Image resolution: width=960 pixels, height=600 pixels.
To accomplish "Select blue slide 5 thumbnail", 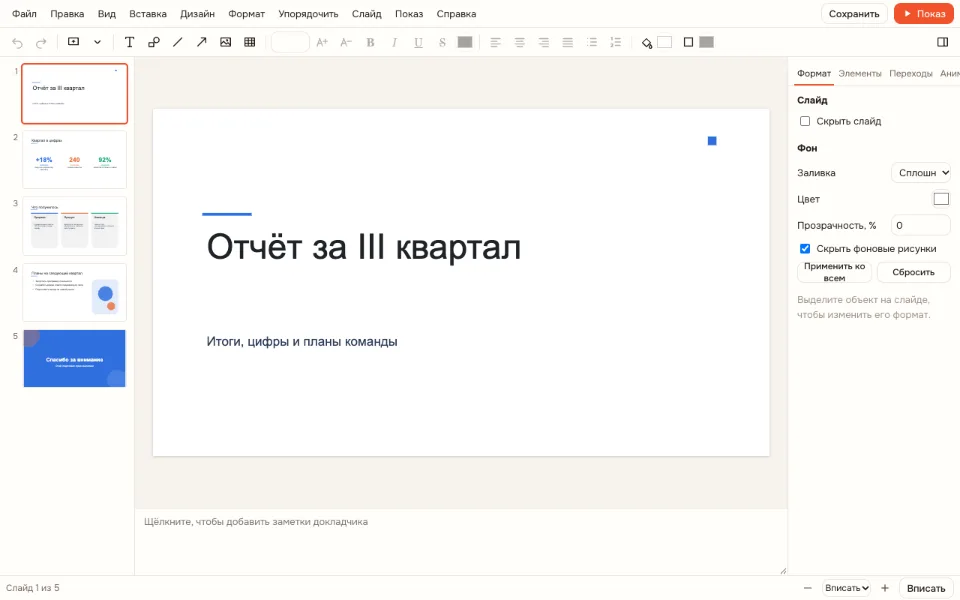I will point(75,358).
